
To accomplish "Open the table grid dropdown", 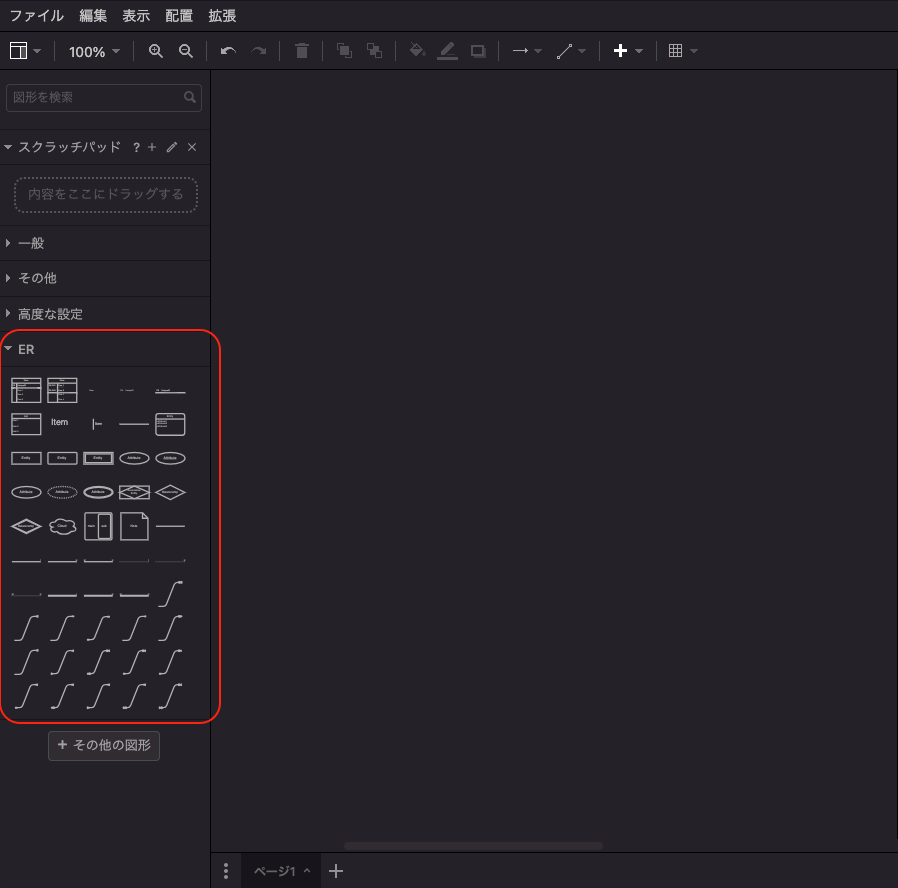I will (683, 51).
